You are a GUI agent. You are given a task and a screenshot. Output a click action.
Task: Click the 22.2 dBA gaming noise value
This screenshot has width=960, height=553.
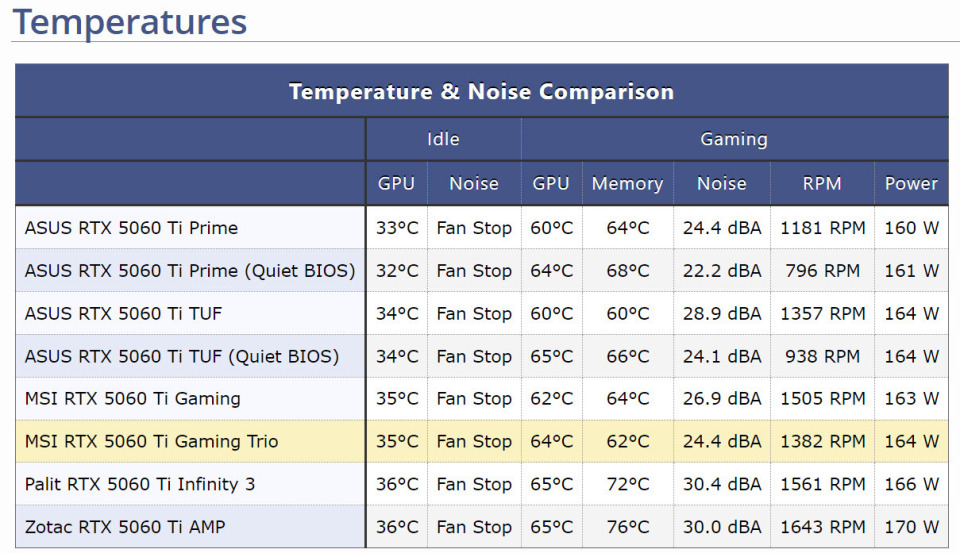(x=722, y=270)
